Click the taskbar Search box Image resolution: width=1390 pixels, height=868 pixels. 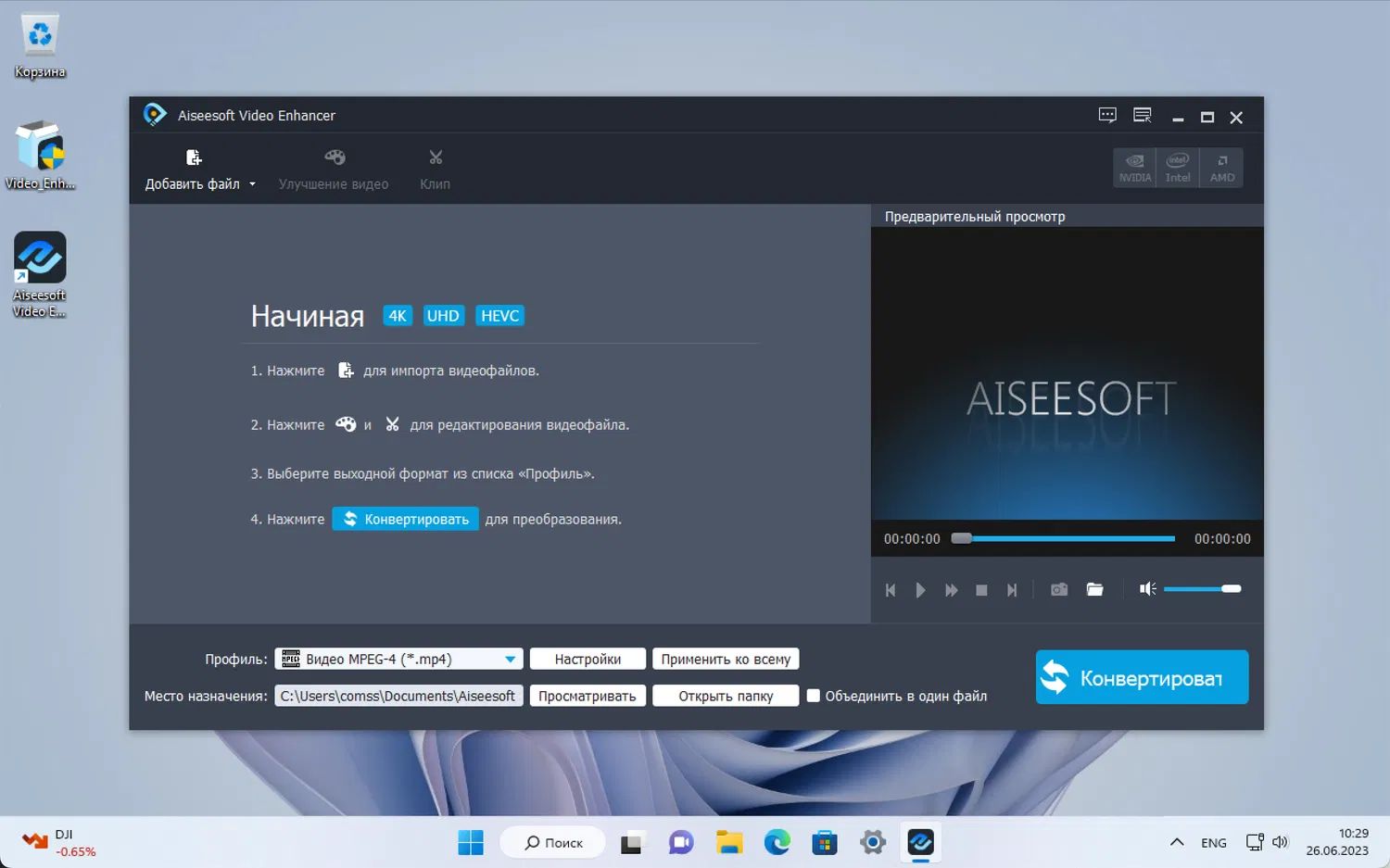[553, 842]
